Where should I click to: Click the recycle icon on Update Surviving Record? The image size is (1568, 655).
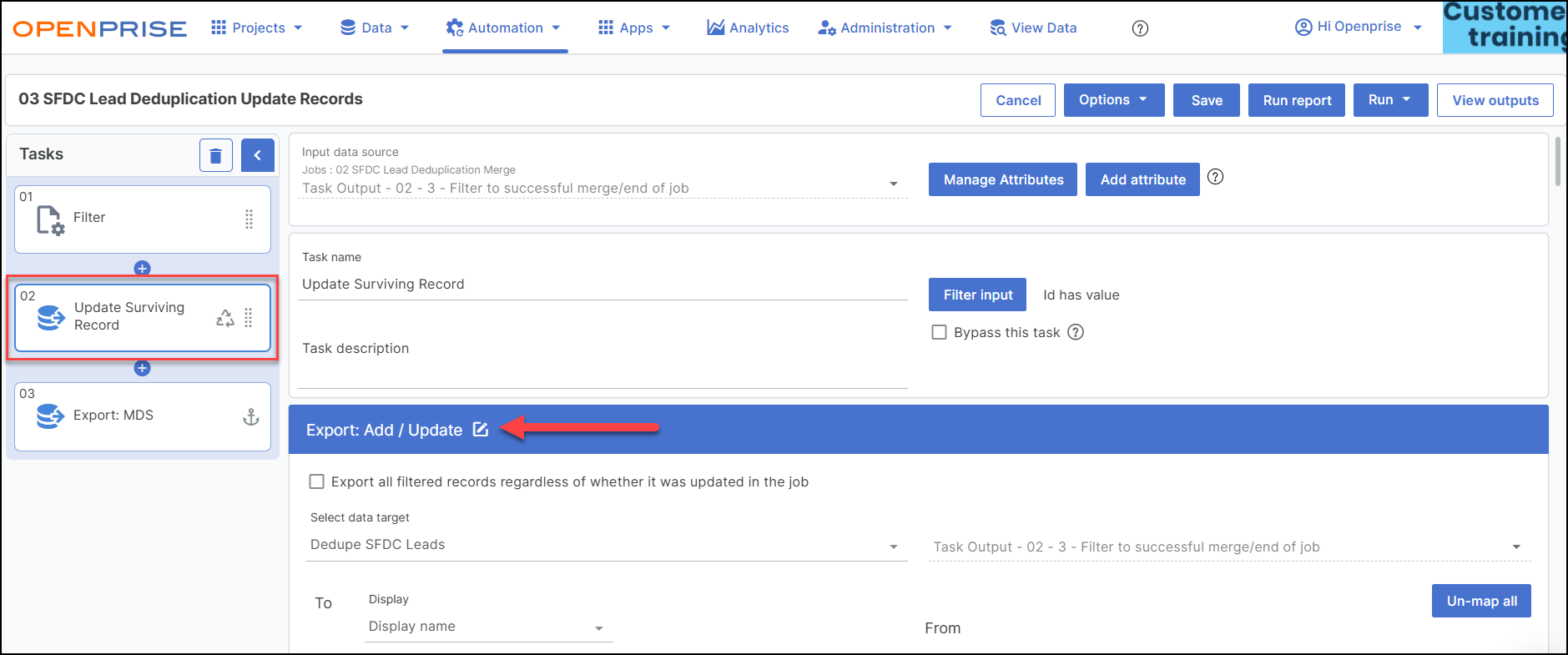[225, 318]
